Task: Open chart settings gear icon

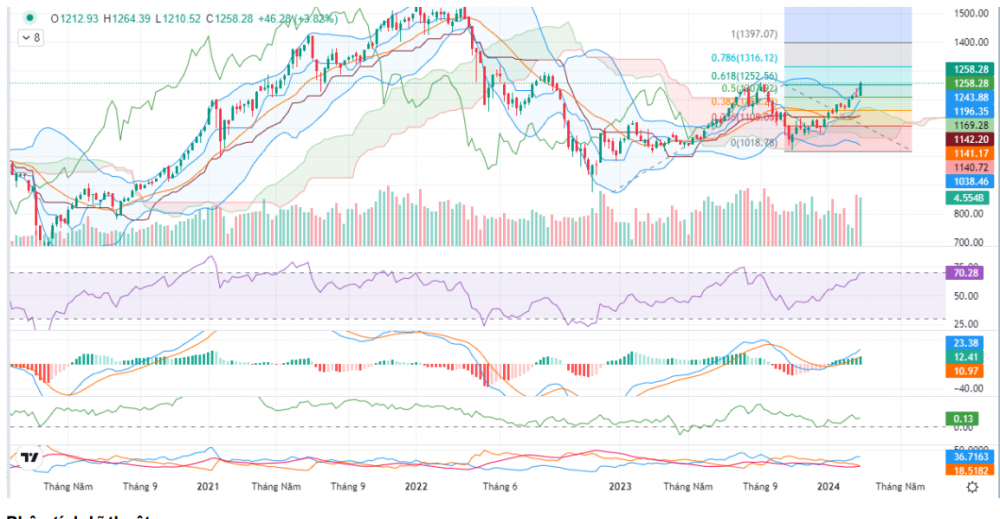Action: pyautogui.click(x=972, y=487)
